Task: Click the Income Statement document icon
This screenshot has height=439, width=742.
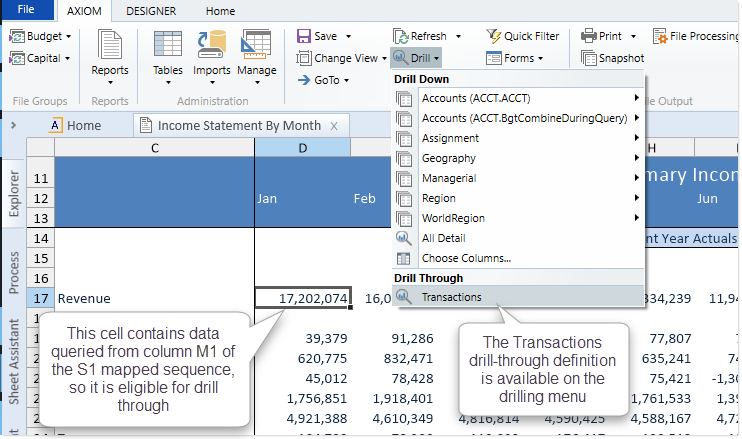Action: (x=146, y=125)
